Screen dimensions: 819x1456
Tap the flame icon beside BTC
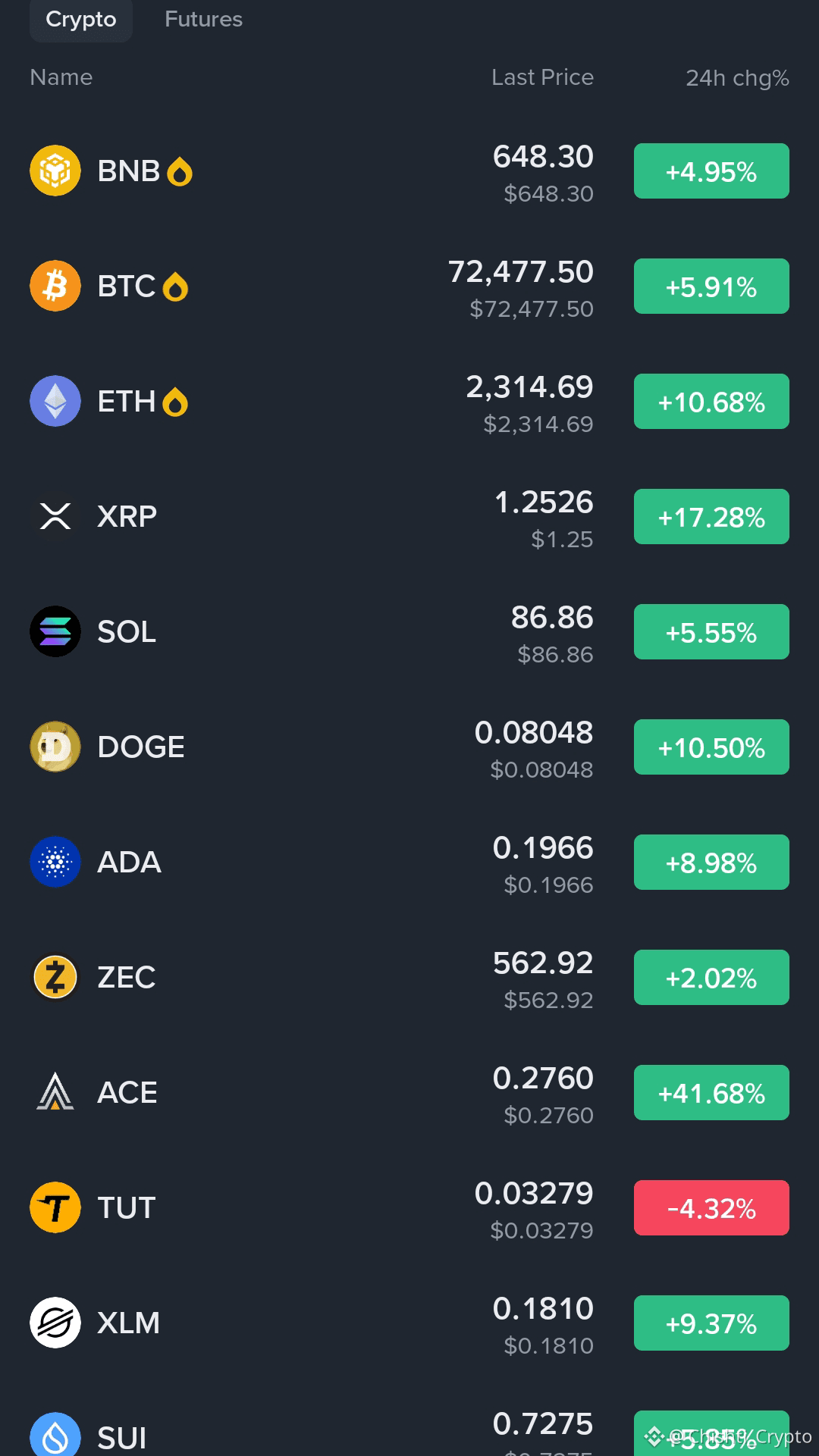pyautogui.click(x=175, y=287)
